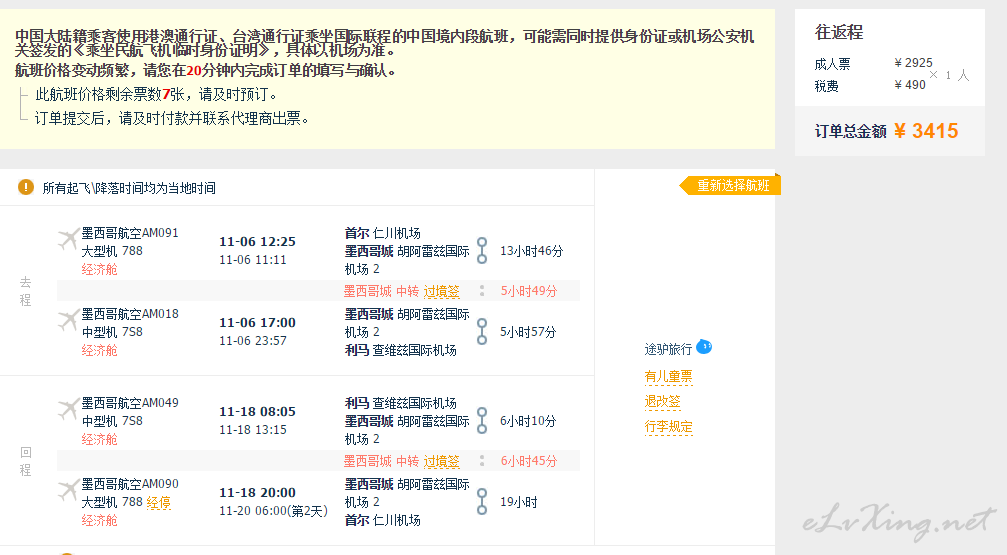This screenshot has height=555, width=1007.
Task: Click the 19小时 flight duration
Action: pos(518,502)
